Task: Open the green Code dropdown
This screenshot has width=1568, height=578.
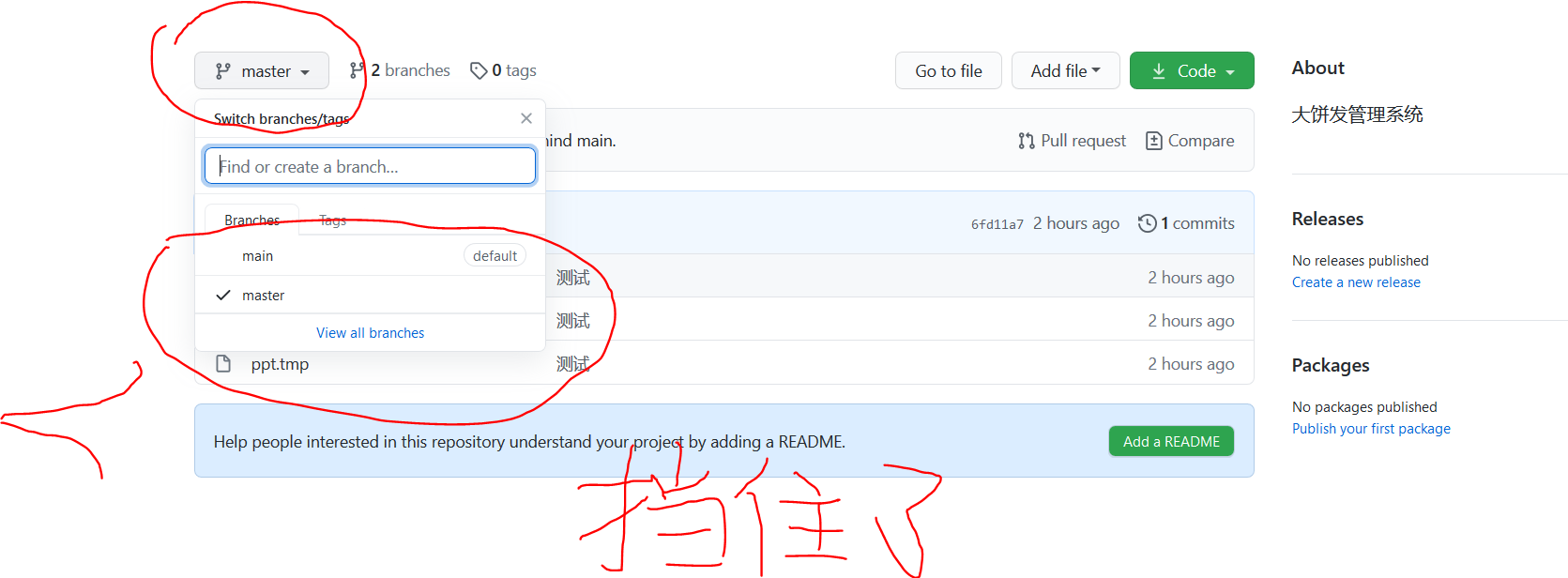Action: click(1192, 70)
